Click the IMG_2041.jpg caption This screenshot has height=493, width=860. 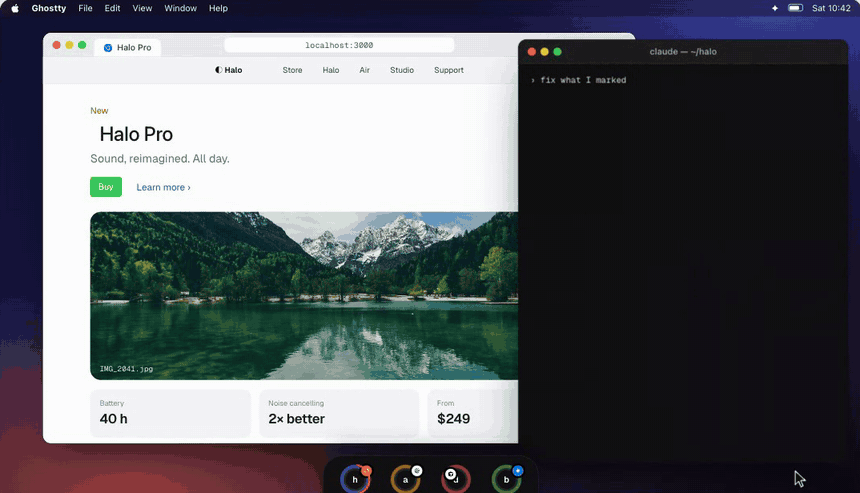(126, 369)
